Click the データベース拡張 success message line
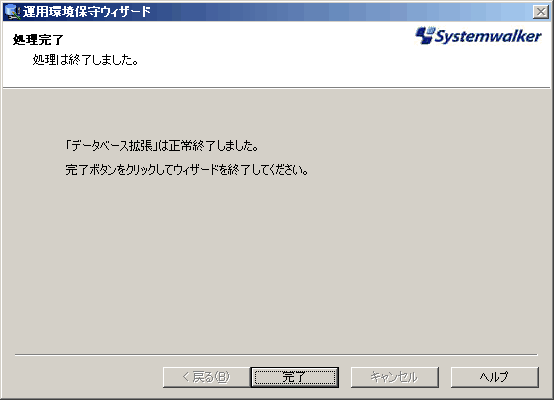Screen dimensions: 554x400 (161, 146)
